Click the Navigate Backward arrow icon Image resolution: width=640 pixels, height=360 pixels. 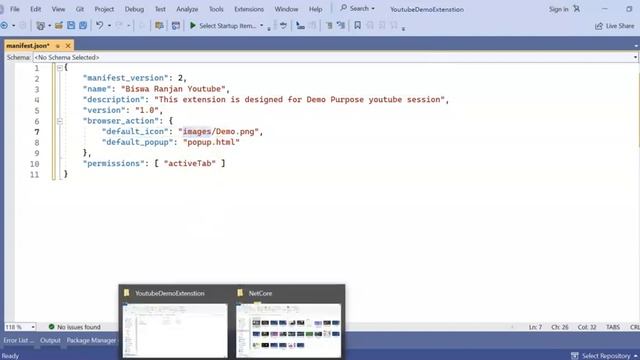(4, 26)
